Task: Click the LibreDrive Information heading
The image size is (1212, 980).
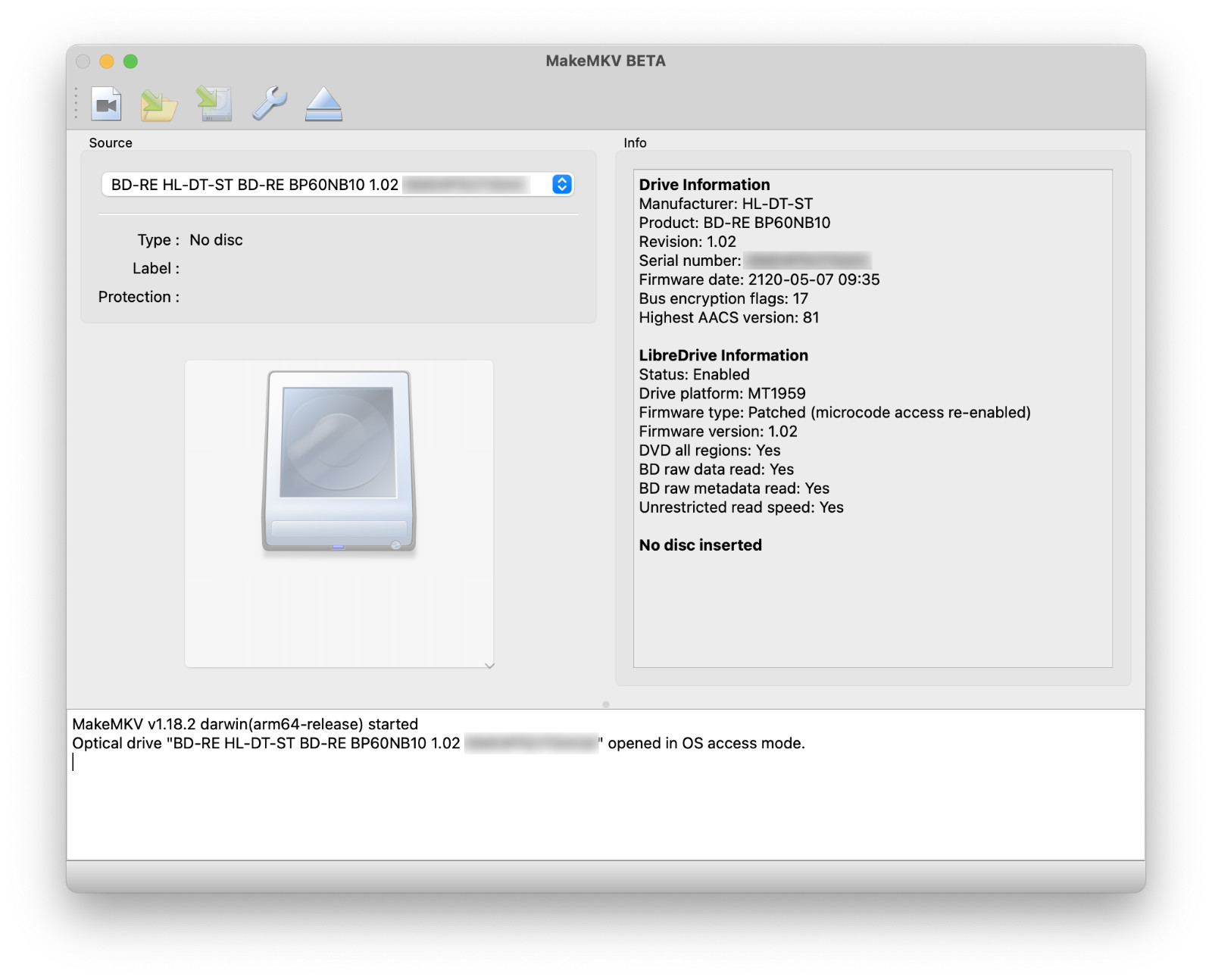Action: click(723, 355)
